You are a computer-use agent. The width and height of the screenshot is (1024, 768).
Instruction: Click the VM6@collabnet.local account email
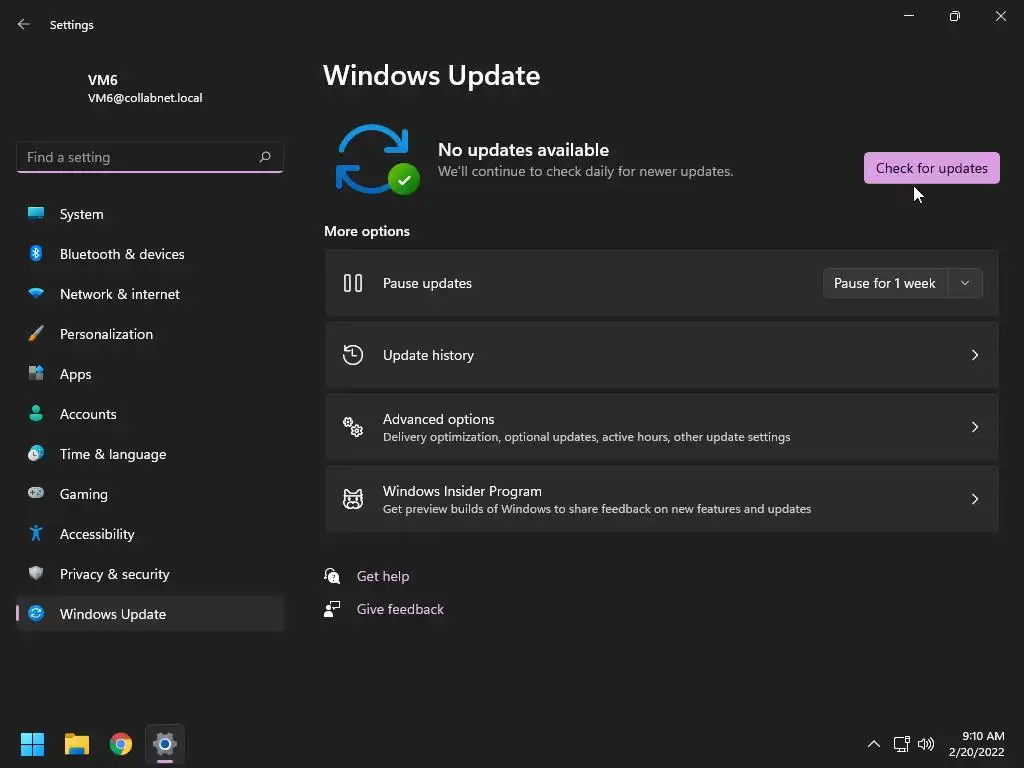pyautogui.click(x=145, y=98)
